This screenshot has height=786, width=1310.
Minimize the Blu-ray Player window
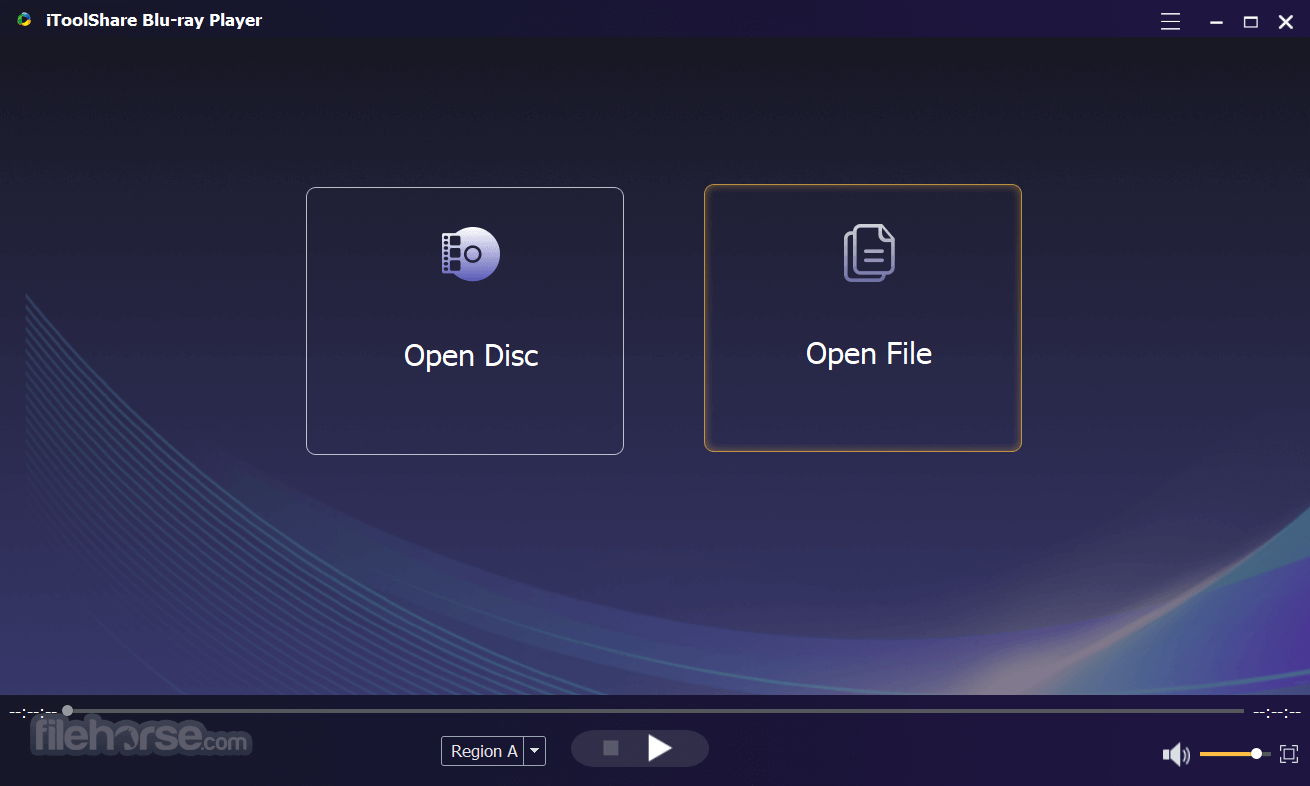pos(1217,22)
